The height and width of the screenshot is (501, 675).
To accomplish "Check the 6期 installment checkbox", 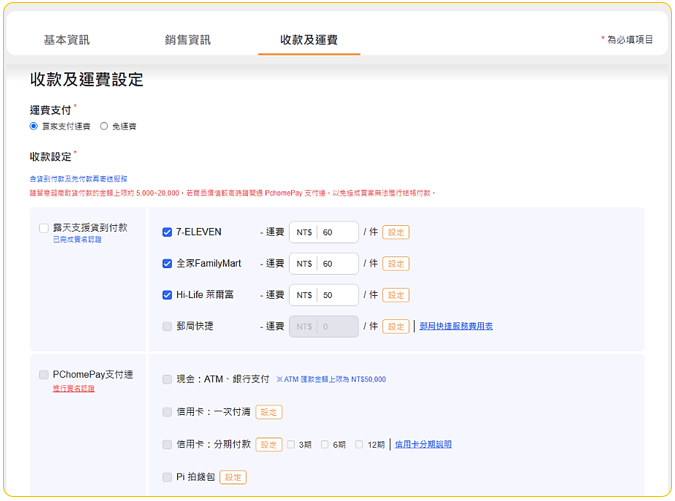I will pyautogui.click(x=325, y=444).
